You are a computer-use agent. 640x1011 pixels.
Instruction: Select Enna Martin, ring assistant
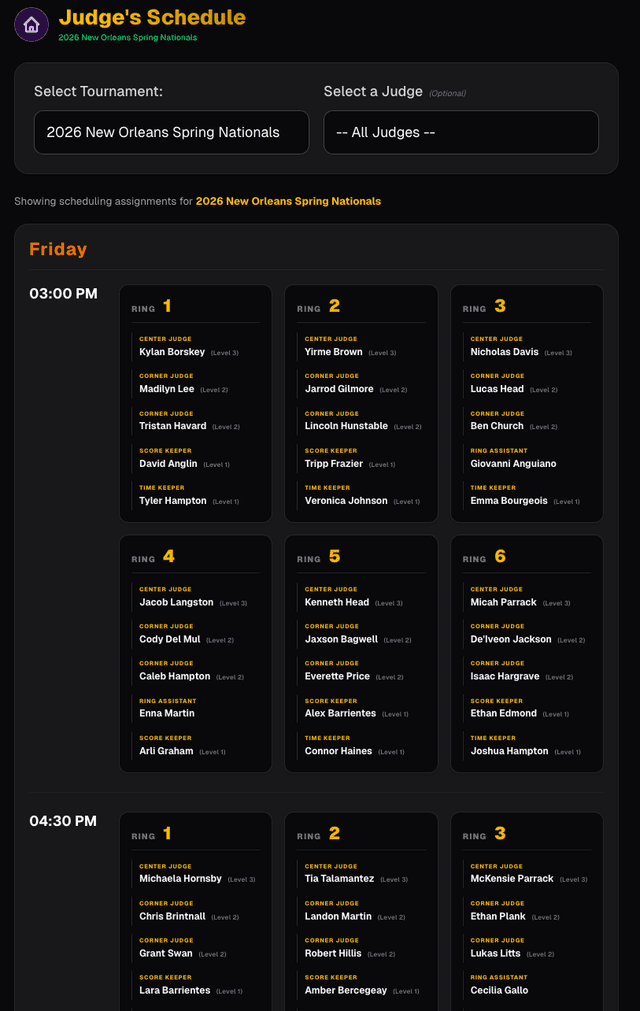[167, 713]
